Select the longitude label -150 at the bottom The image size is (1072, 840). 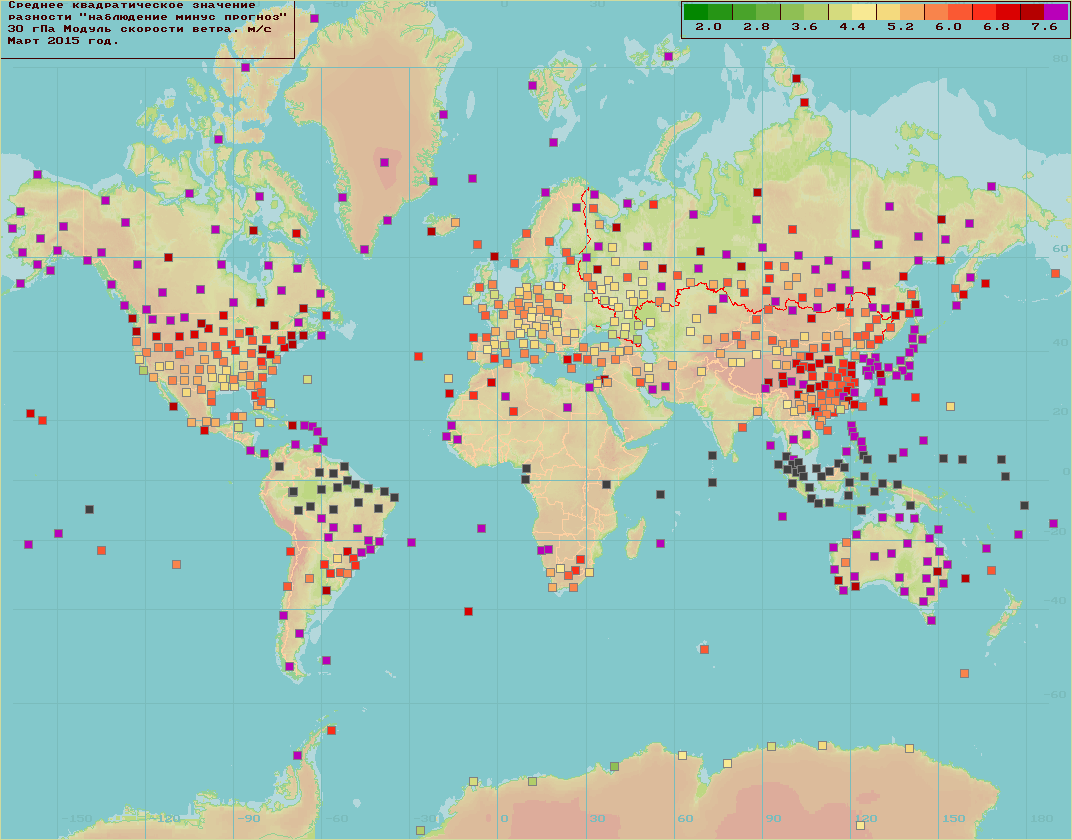tap(77, 818)
